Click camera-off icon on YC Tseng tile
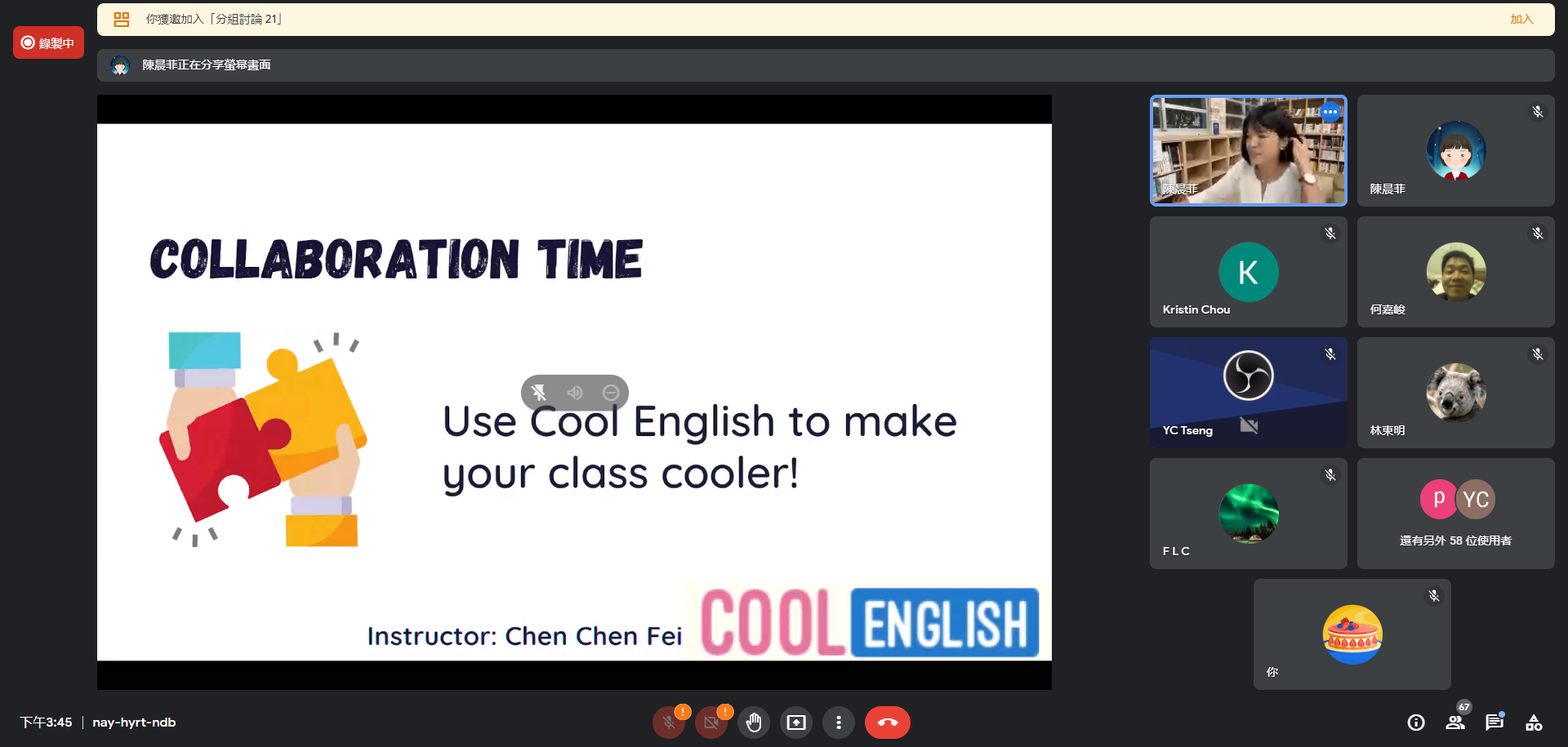Viewport: 1568px width, 747px height. [1249, 425]
